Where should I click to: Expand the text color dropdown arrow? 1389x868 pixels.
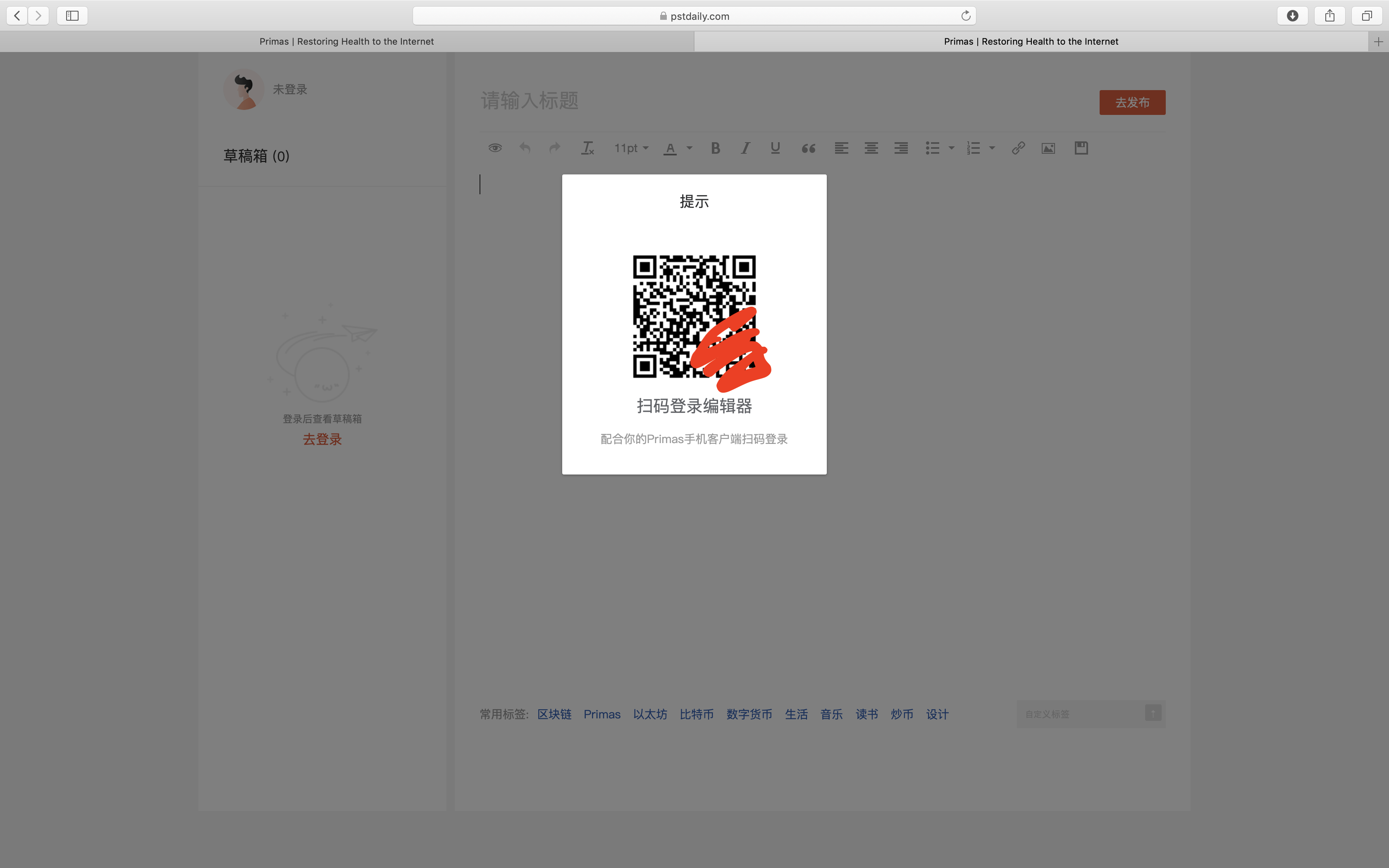tap(690, 148)
